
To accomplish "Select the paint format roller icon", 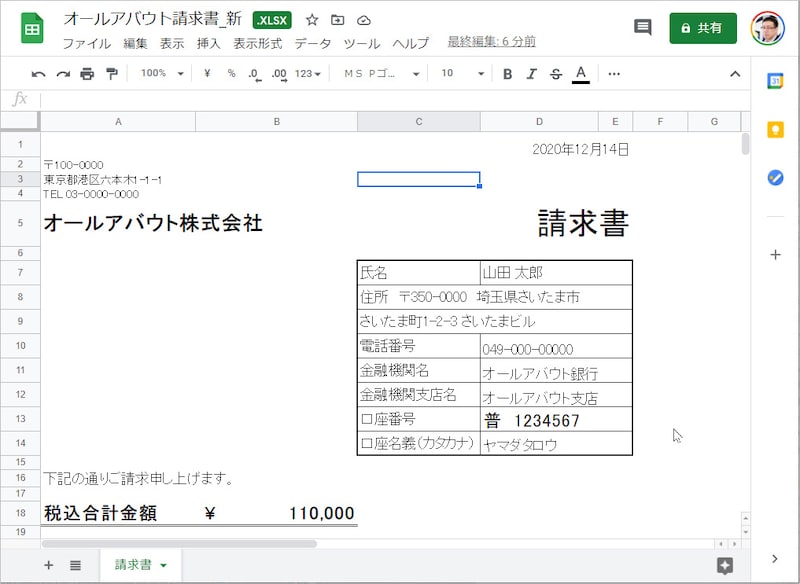I will click(x=111, y=74).
